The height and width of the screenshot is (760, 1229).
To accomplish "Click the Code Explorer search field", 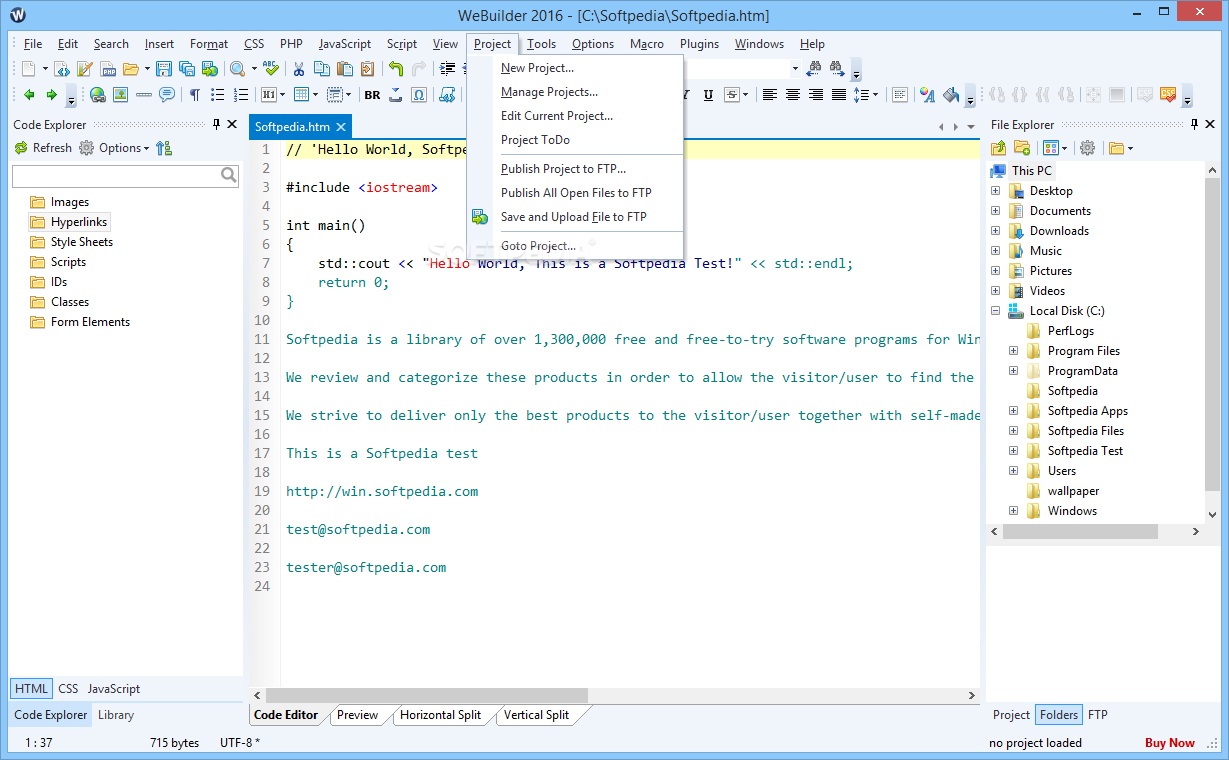I will tap(125, 176).
